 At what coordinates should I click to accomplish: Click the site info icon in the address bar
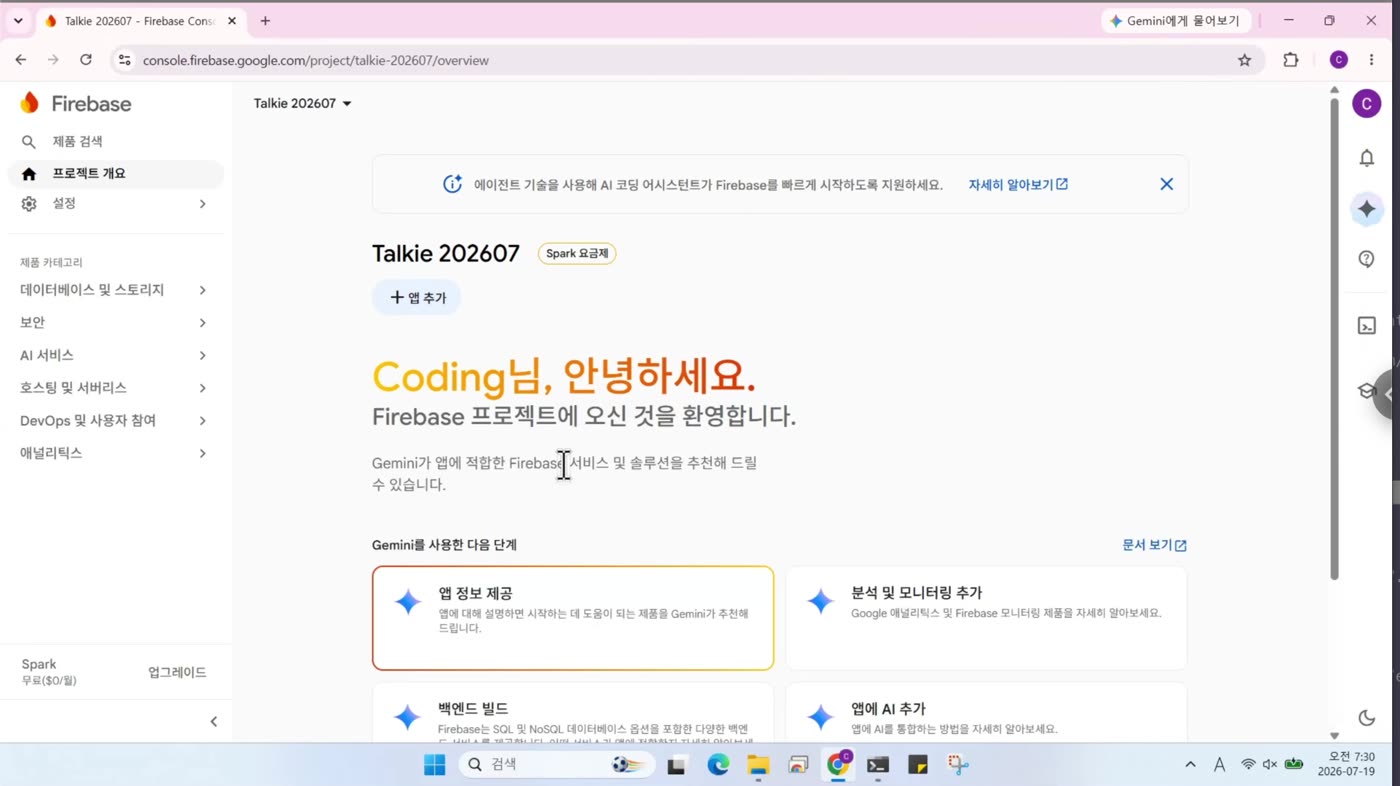tap(124, 60)
